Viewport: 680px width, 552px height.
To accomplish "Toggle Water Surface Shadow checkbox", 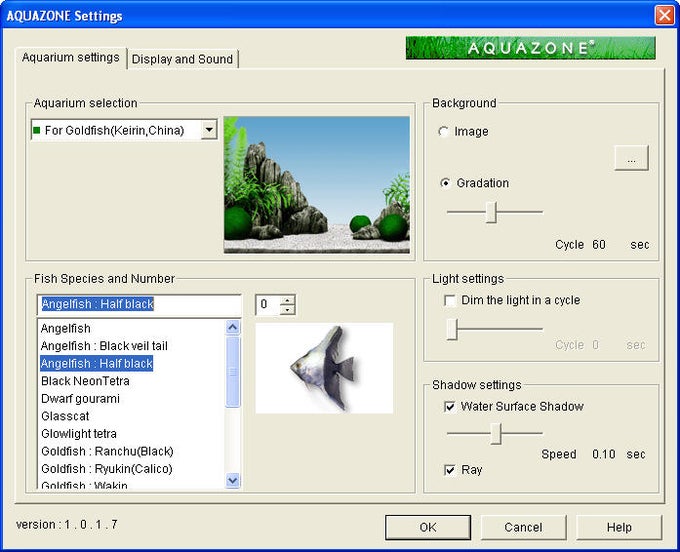I will 450,407.
